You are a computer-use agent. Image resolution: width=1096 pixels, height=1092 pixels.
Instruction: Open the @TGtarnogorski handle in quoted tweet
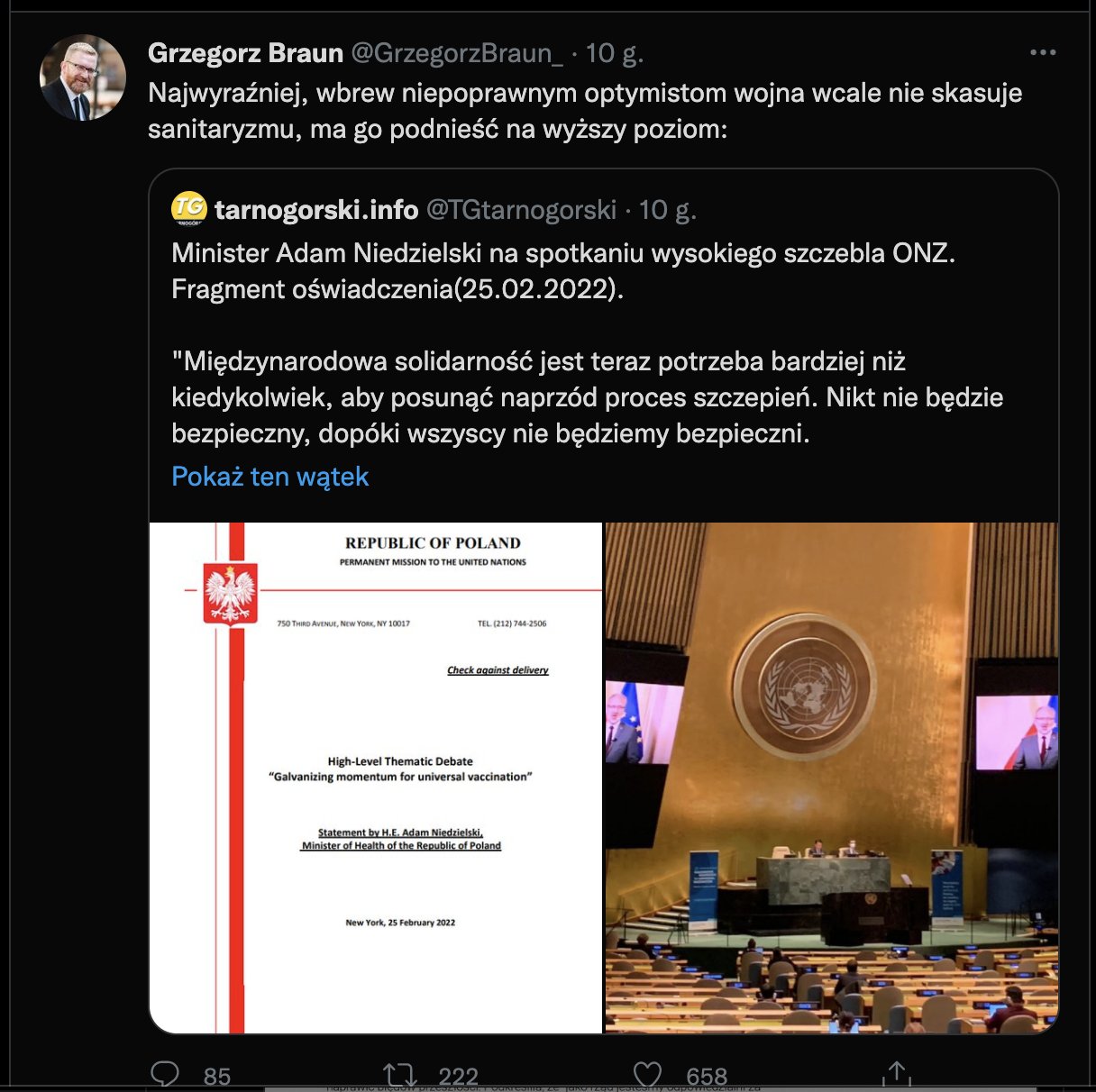(x=521, y=210)
